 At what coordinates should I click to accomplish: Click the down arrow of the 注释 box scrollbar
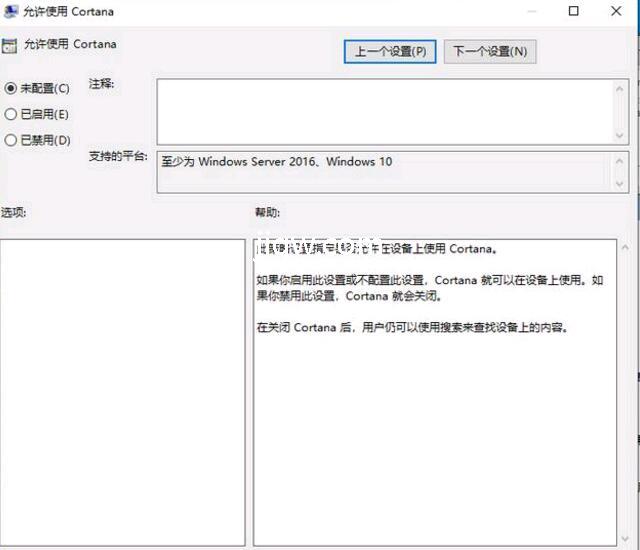[x=621, y=135]
